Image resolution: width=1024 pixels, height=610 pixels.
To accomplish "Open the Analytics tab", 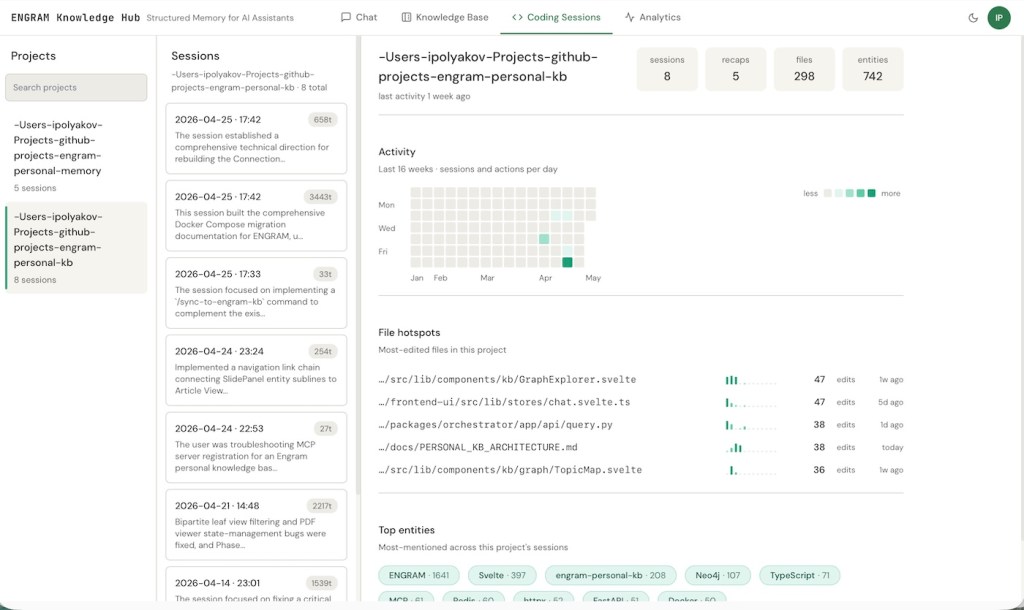I will click(x=652, y=17).
